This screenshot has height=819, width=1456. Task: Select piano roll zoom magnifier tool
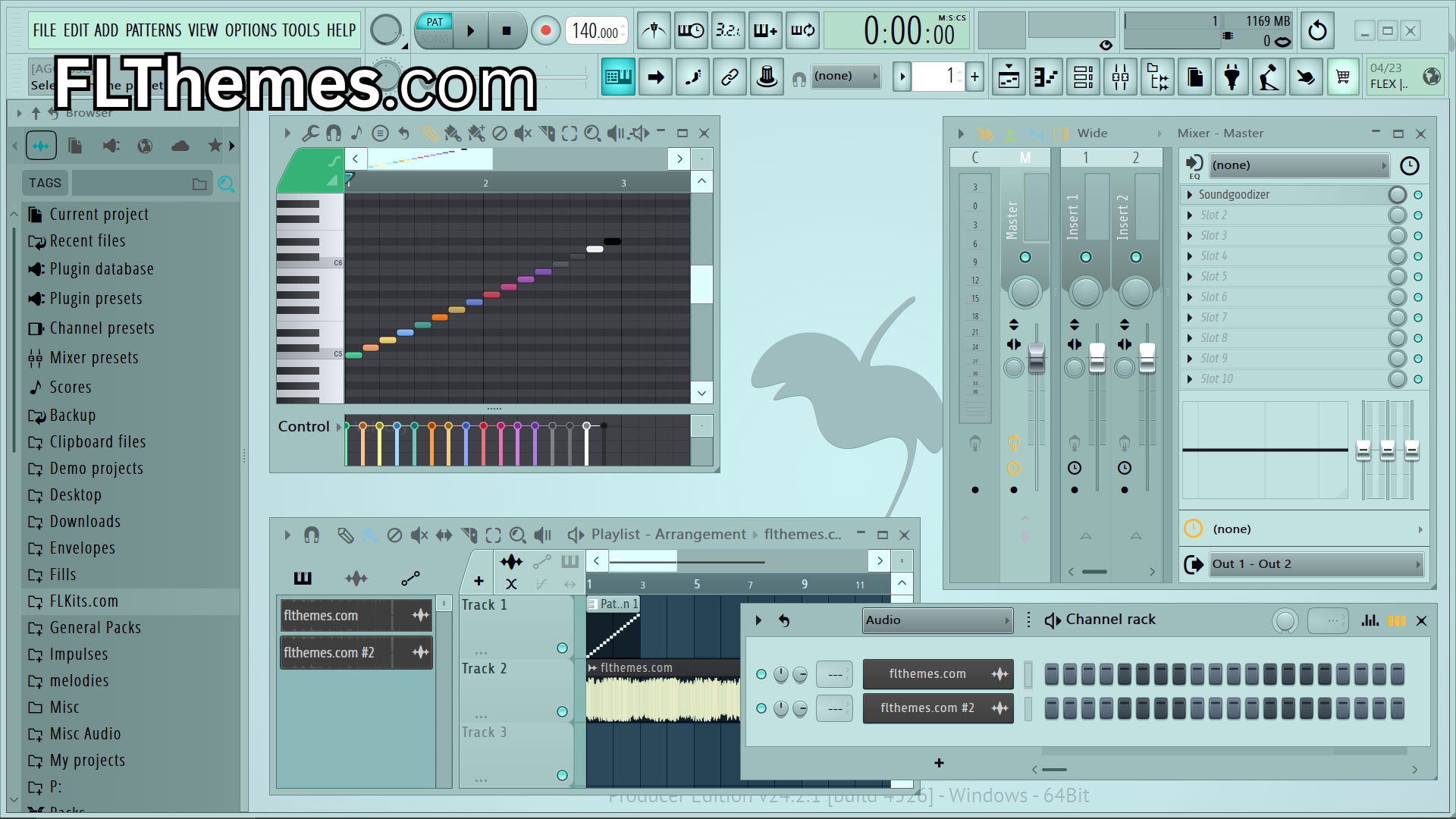(x=592, y=133)
